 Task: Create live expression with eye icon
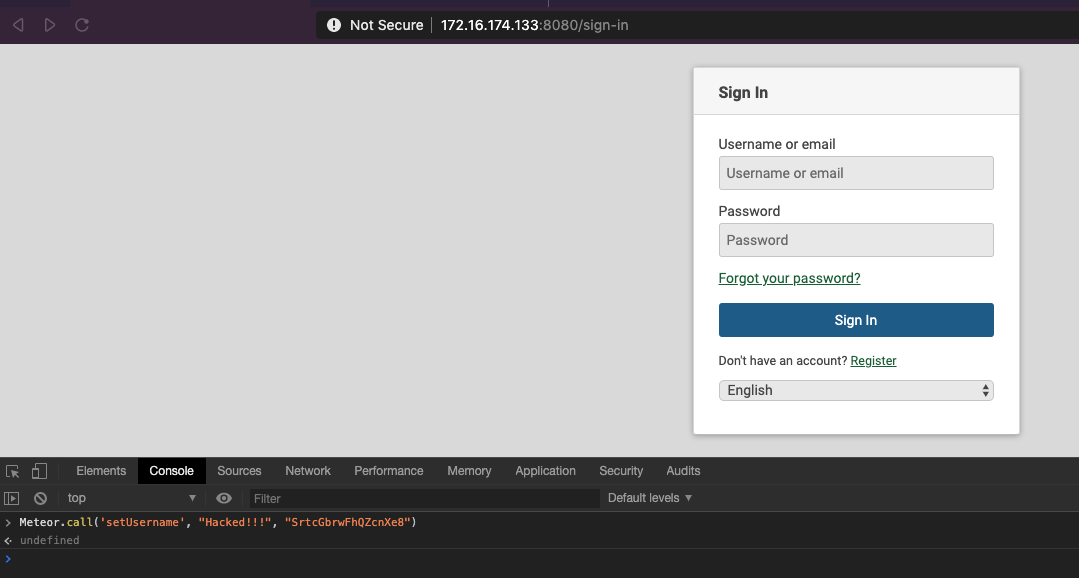pyautogui.click(x=224, y=498)
